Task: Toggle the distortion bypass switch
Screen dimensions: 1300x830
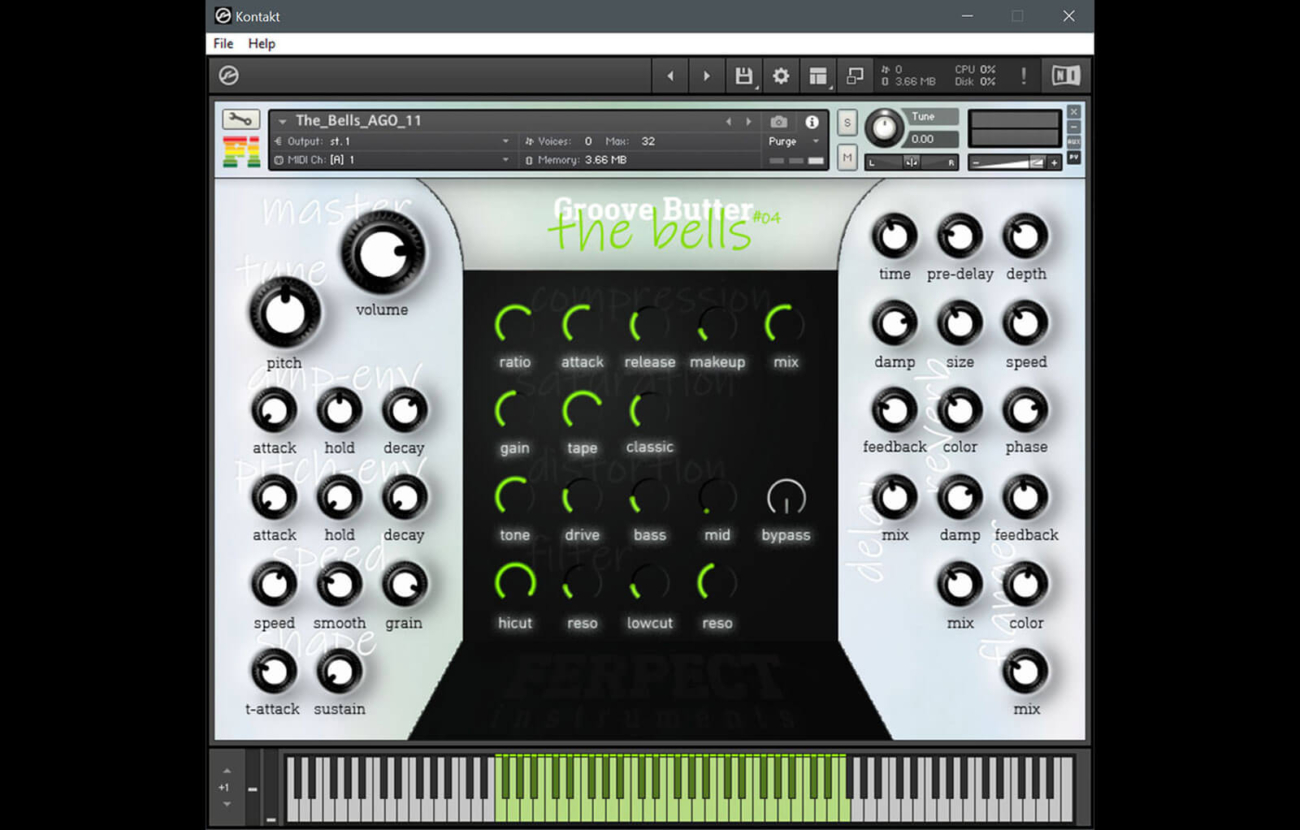Action: click(786, 498)
